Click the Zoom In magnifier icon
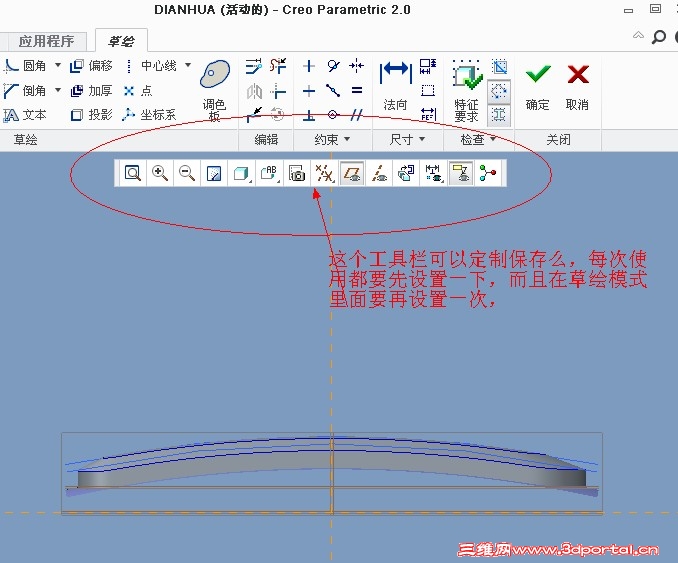678x563 pixels. (160, 173)
